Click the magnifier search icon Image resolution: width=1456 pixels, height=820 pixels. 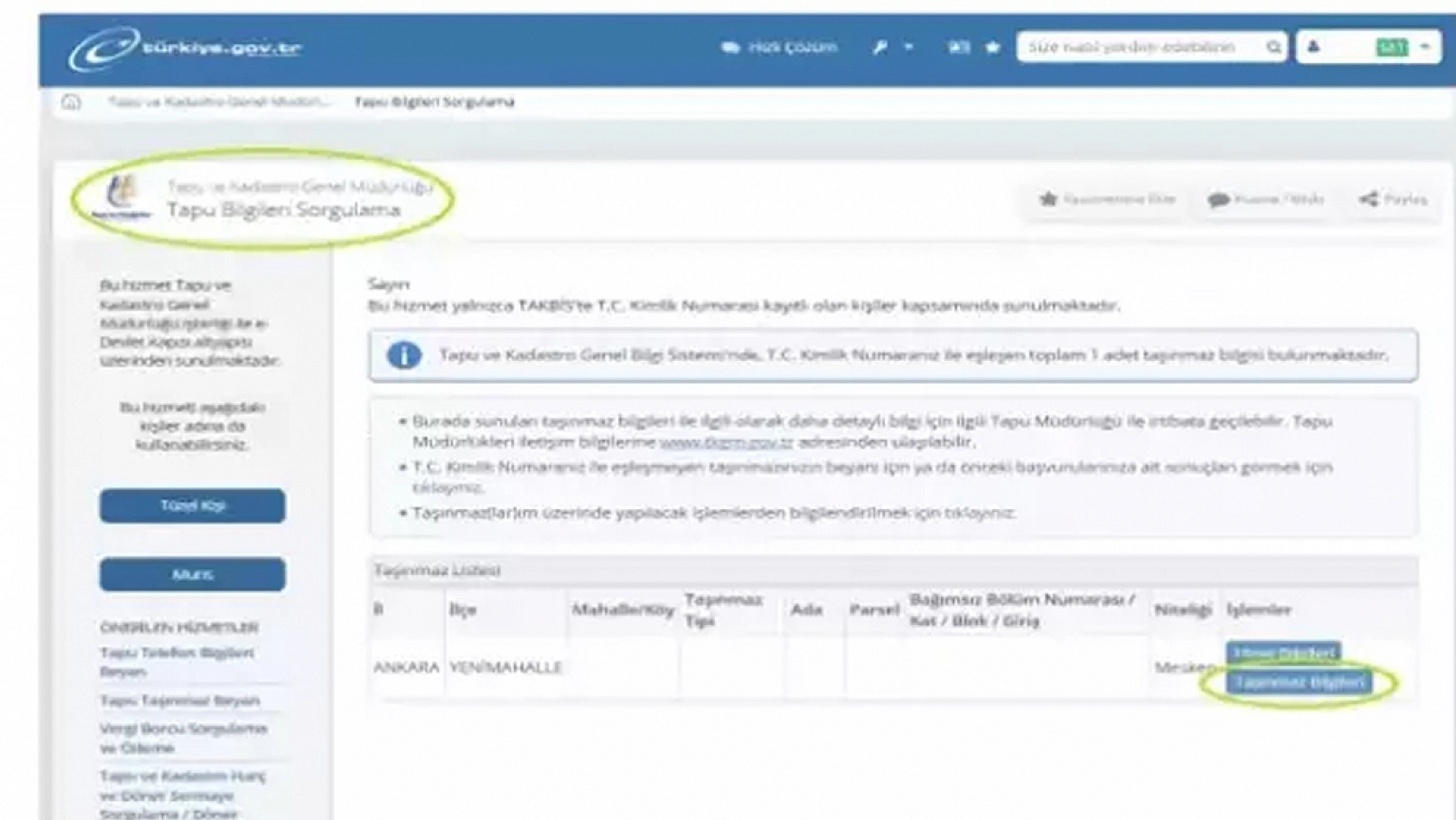pos(1273,48)
